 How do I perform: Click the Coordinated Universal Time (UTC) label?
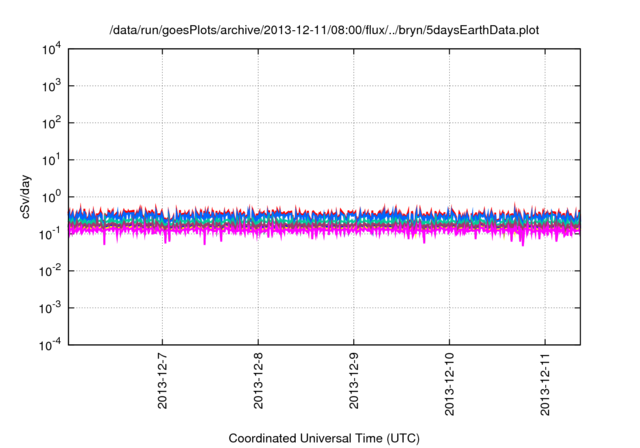[324, 438]
